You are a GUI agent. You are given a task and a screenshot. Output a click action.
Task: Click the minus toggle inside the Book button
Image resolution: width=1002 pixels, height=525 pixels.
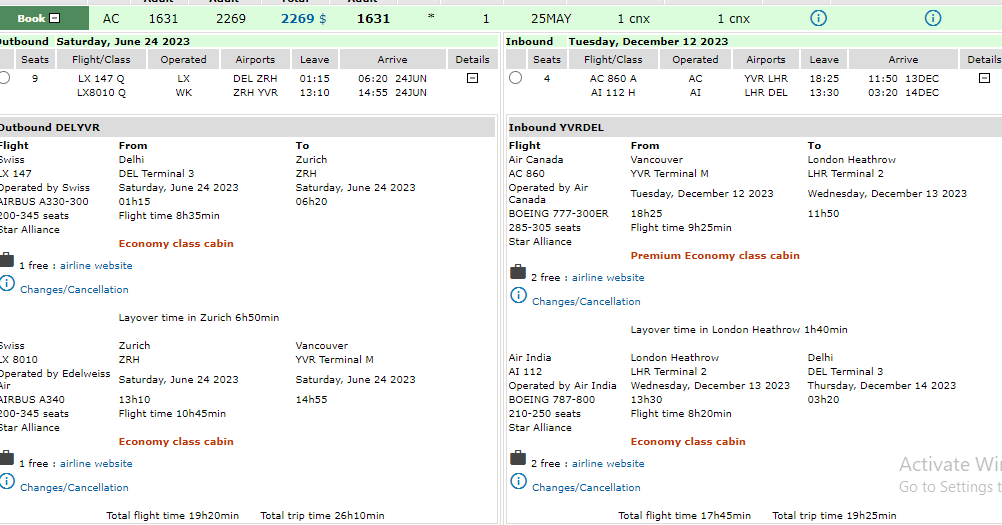click(55, 18)
